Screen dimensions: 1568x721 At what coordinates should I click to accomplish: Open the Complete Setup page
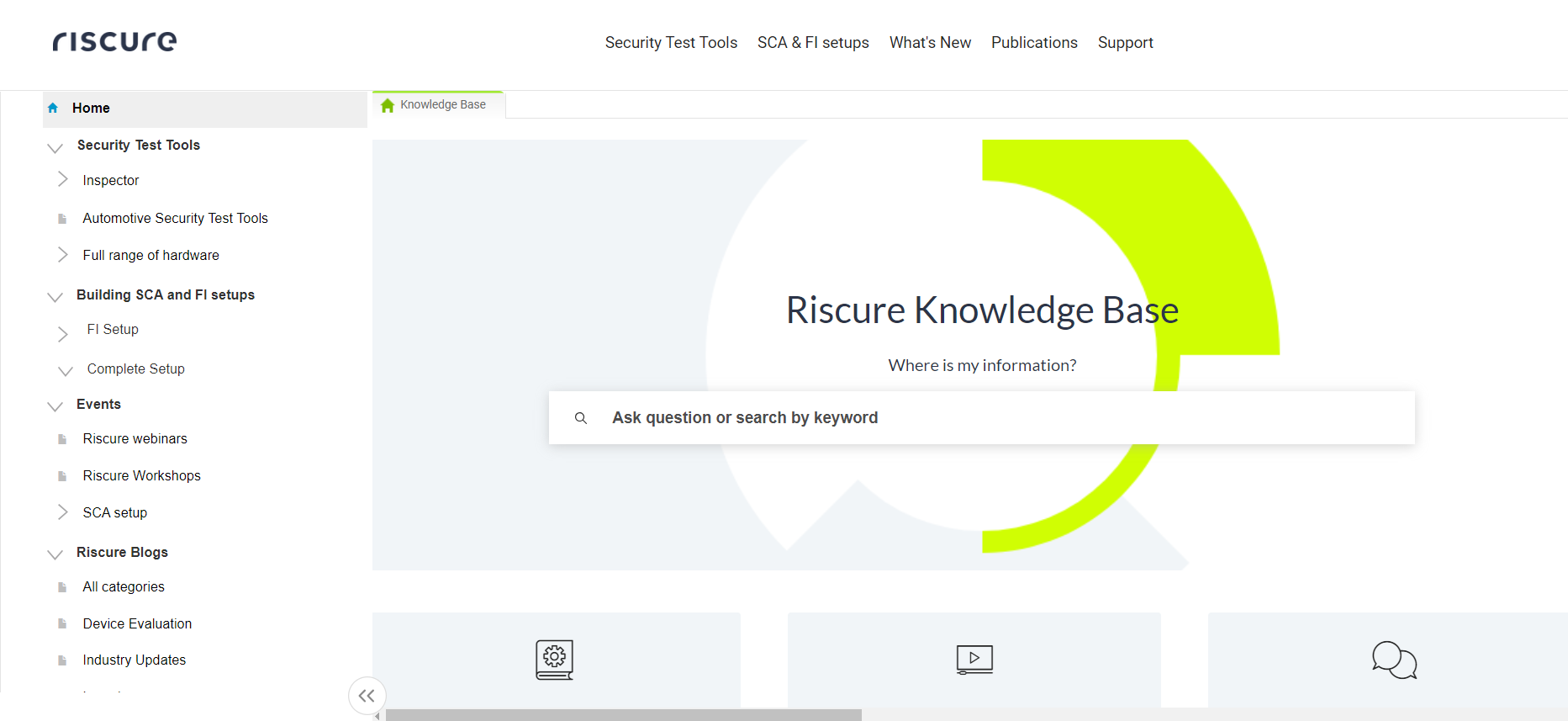coord(136,369)
